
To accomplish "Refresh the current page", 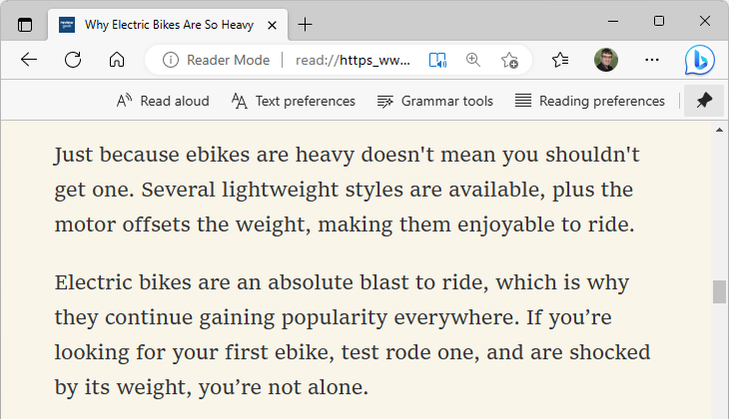I will [x=73, y=60].
